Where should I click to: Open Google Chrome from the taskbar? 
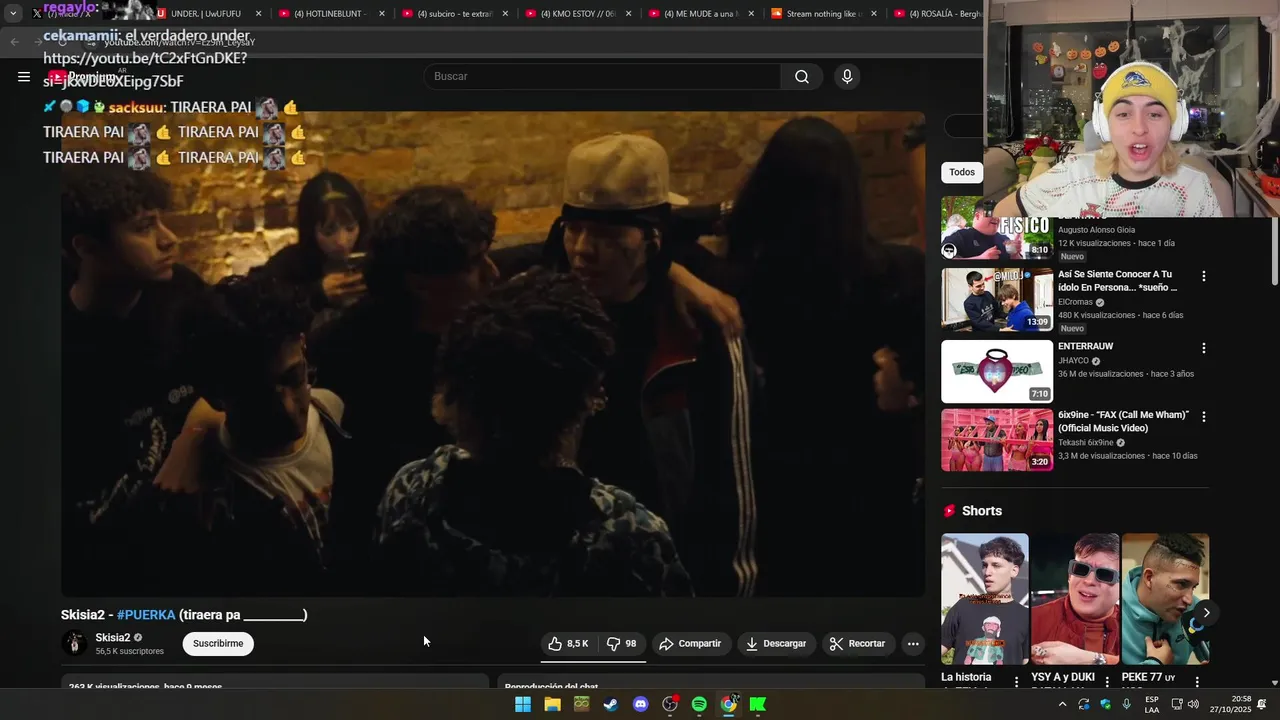tap(729, 704)
